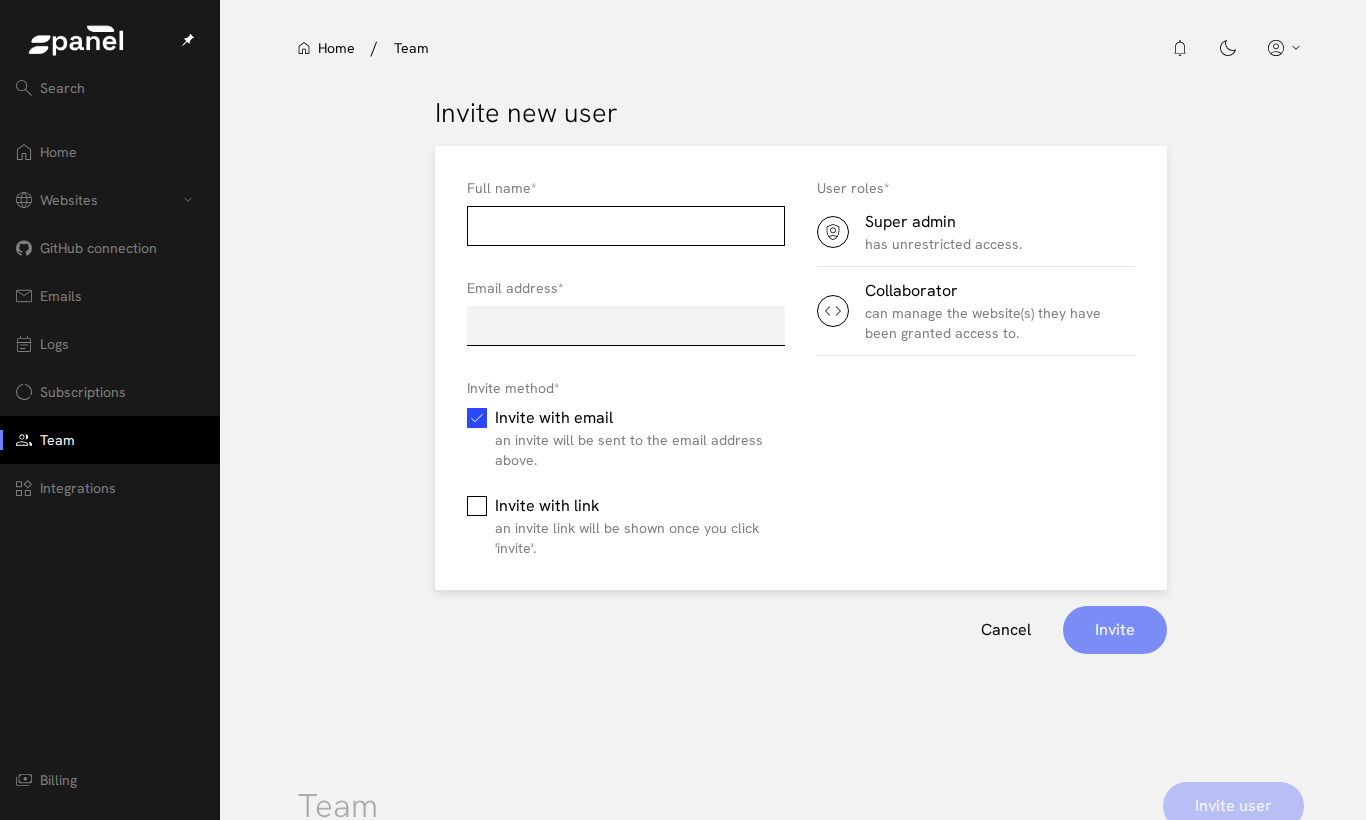The width and height of the screenshot is (1366, 820).
Task: Open GitHub connection in sidebar
Action: click(110, 248)
